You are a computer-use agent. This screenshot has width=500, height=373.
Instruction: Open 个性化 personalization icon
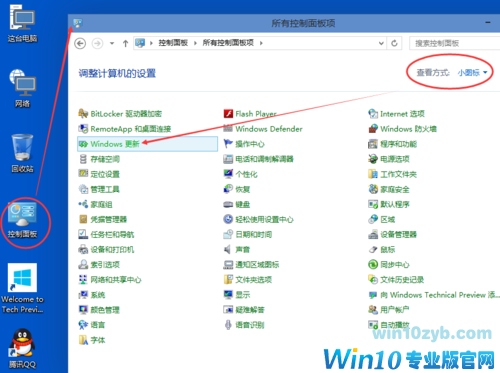click(228, 174)
